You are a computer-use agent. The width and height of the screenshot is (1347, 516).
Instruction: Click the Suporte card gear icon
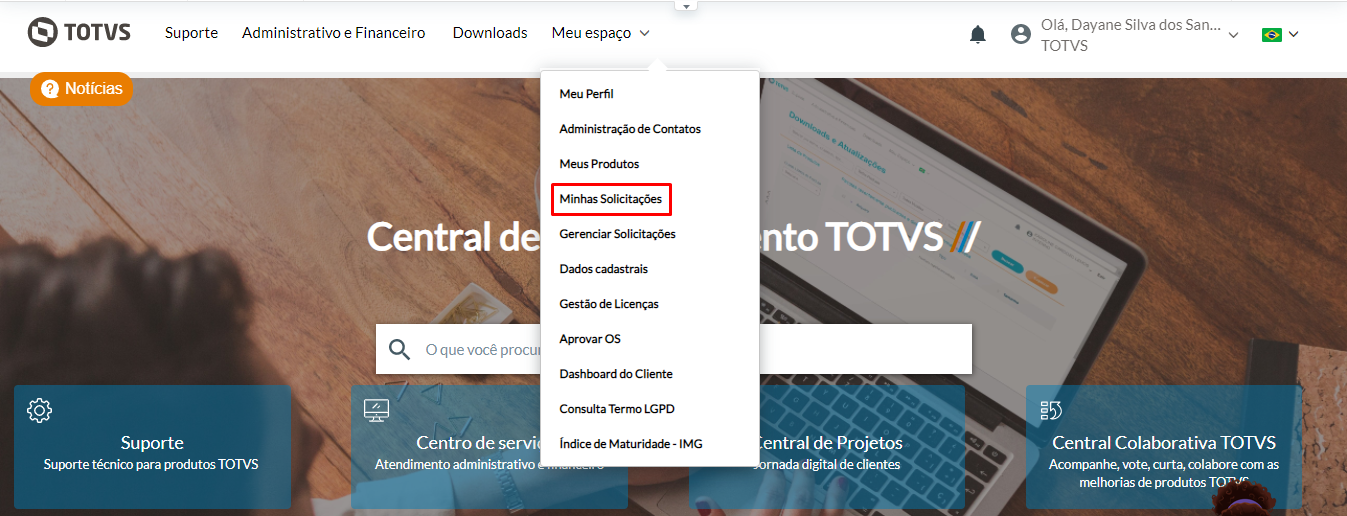[x=40, y=410]
